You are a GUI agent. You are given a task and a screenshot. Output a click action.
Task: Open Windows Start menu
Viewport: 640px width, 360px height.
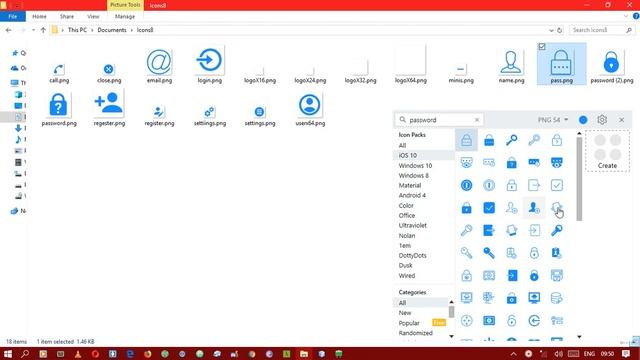point(7,353)
